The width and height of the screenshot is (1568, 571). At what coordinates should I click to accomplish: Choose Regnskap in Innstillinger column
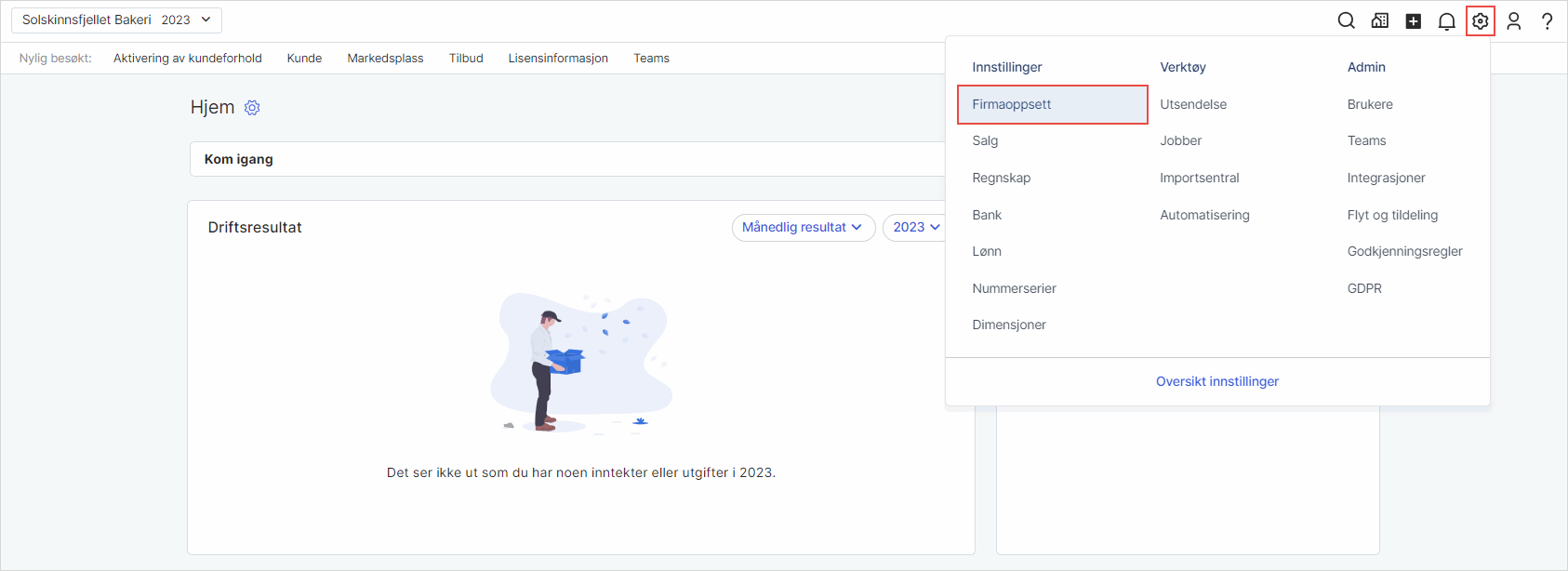tap(1001, 178)
